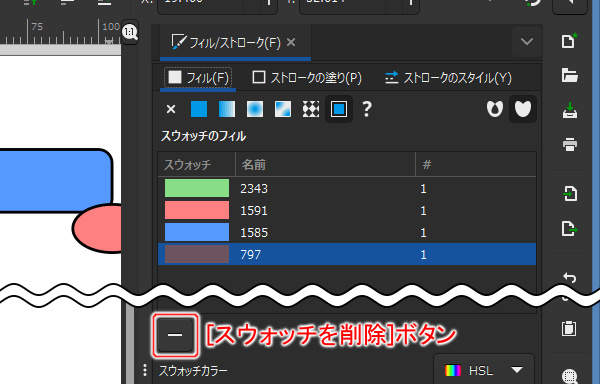Click the New document icon
The width and height of the screenshot is (600, 384).
(x=569, y=41)
